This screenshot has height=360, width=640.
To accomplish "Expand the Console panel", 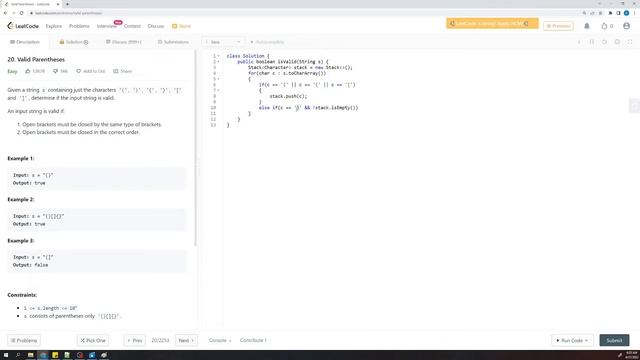I will click(220, 340).
